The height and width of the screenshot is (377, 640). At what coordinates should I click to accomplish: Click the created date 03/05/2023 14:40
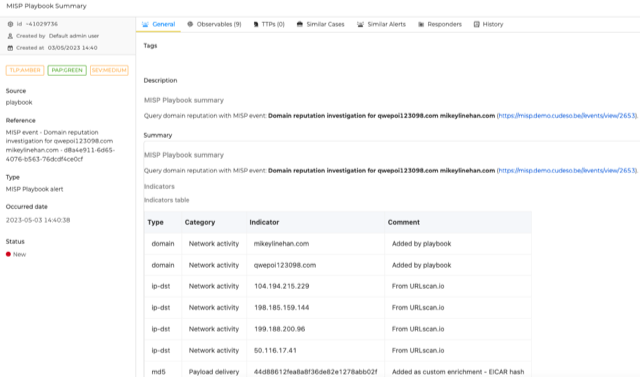point(73,48)
